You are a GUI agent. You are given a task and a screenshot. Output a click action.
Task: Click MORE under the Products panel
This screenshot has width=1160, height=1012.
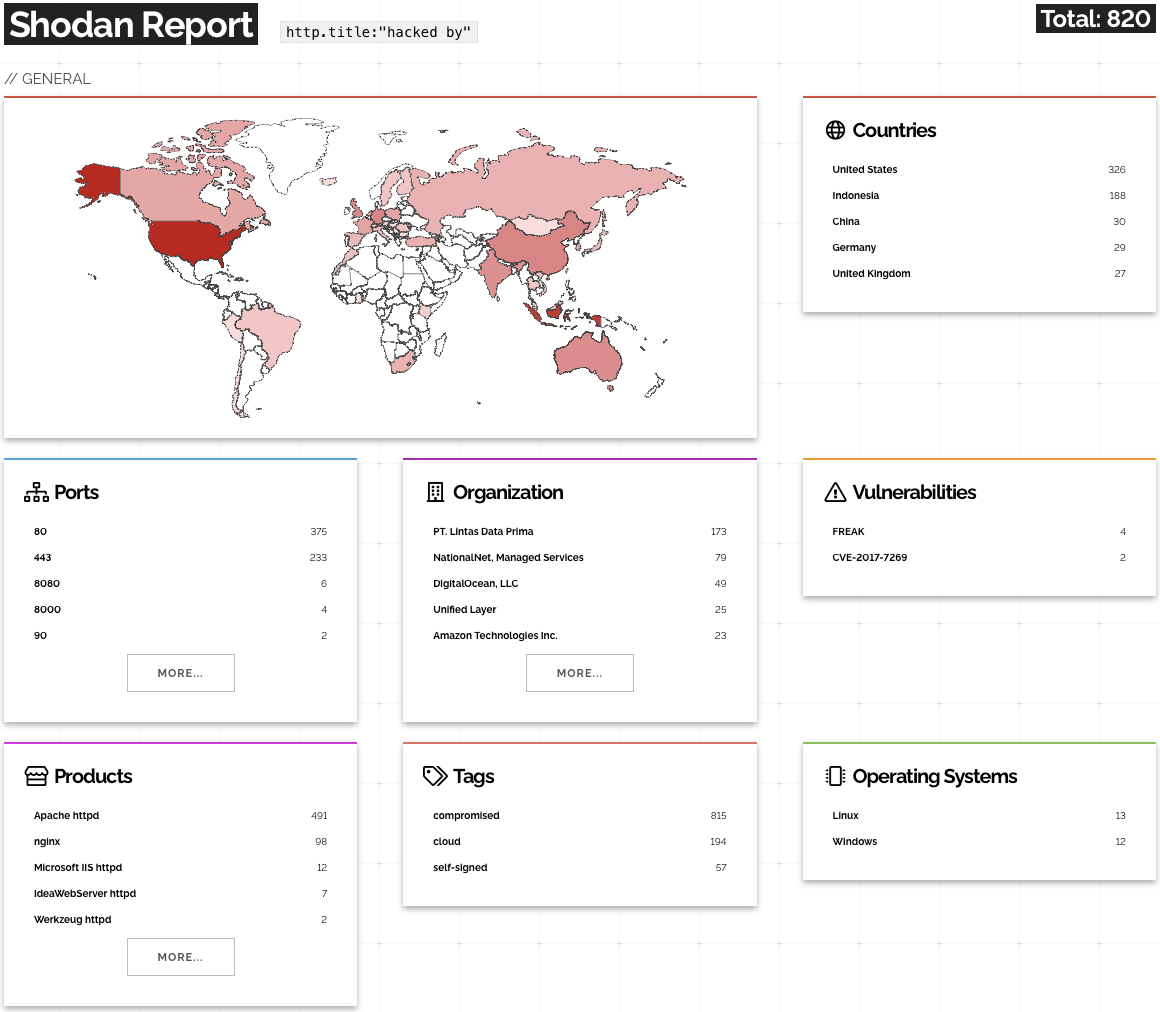[180, 956]
